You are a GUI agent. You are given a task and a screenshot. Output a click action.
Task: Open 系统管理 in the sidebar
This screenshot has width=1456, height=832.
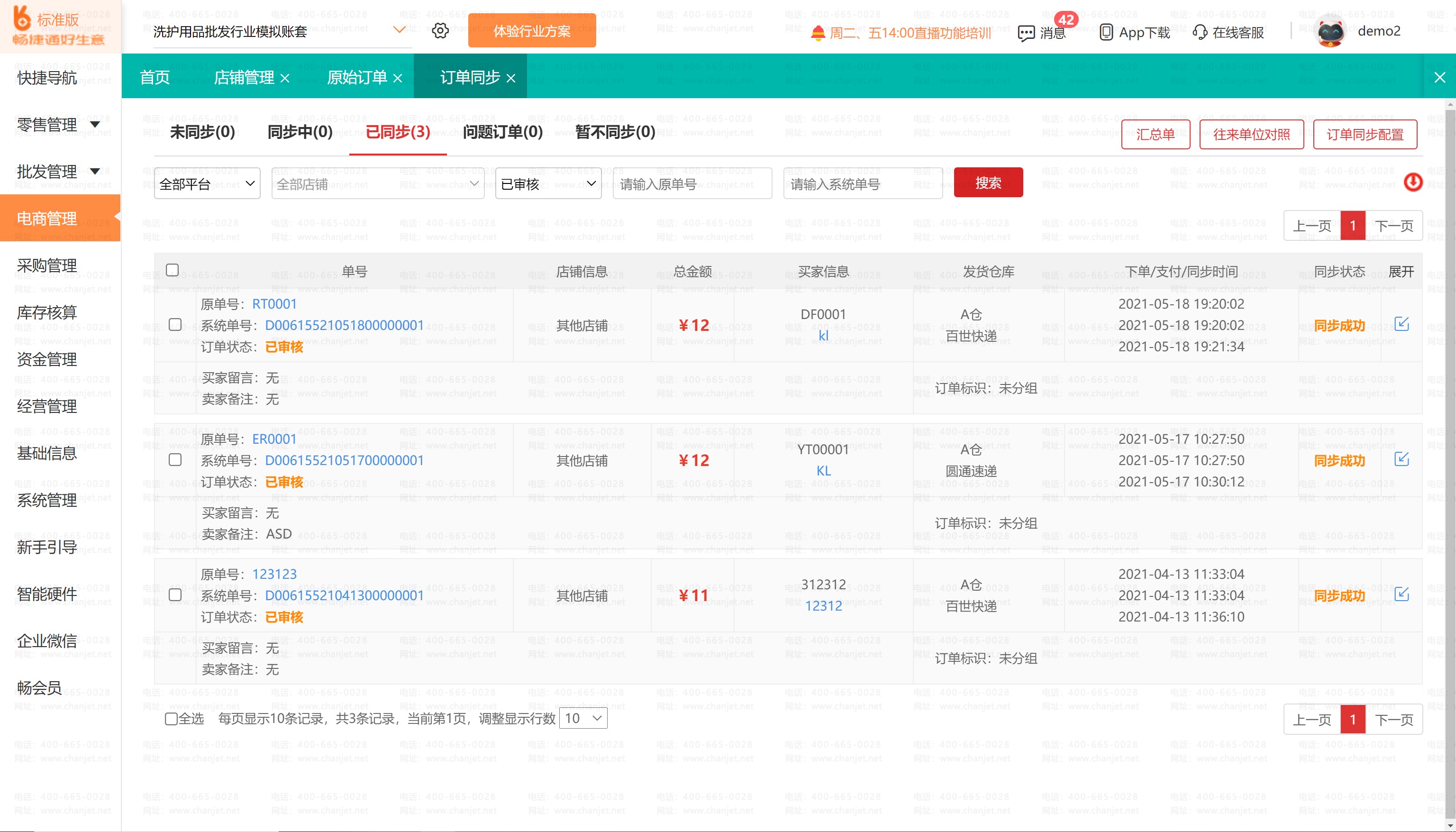[47, 500]
